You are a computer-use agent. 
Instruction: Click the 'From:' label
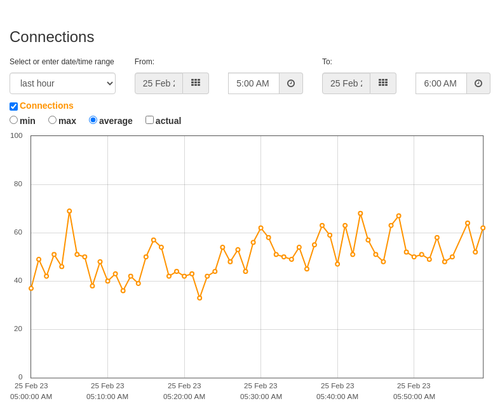(x=144, y=62)
